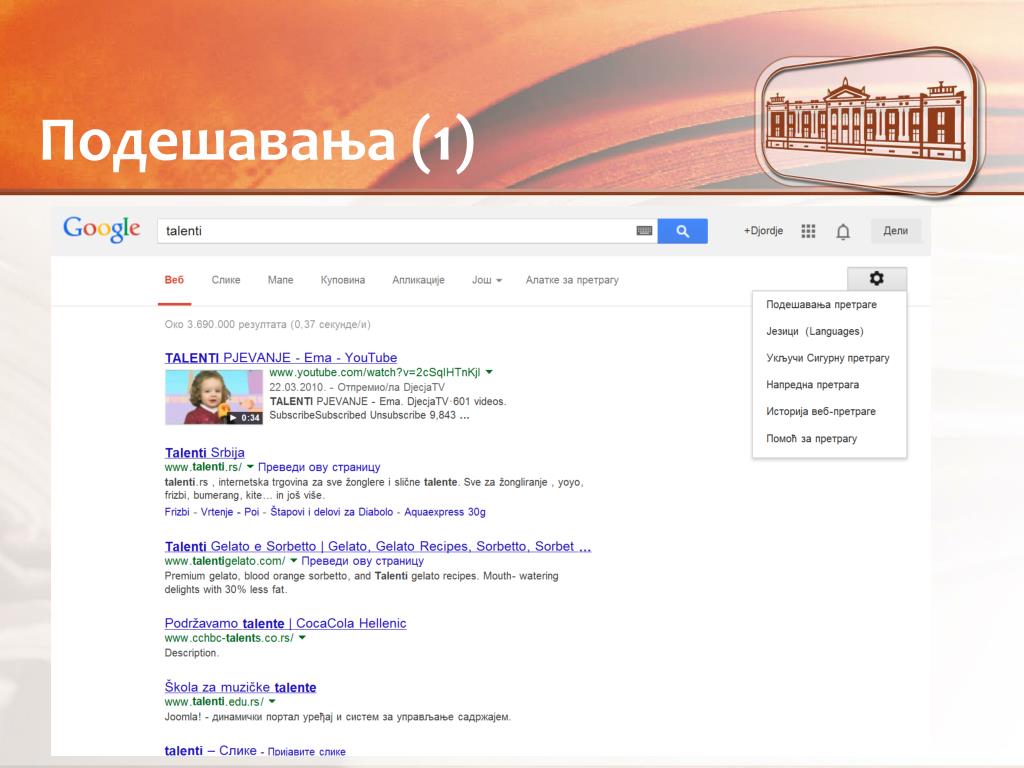This screenshot has width=1024, height=768.
Task: Click the Google logo
Action: click(102, 229)
